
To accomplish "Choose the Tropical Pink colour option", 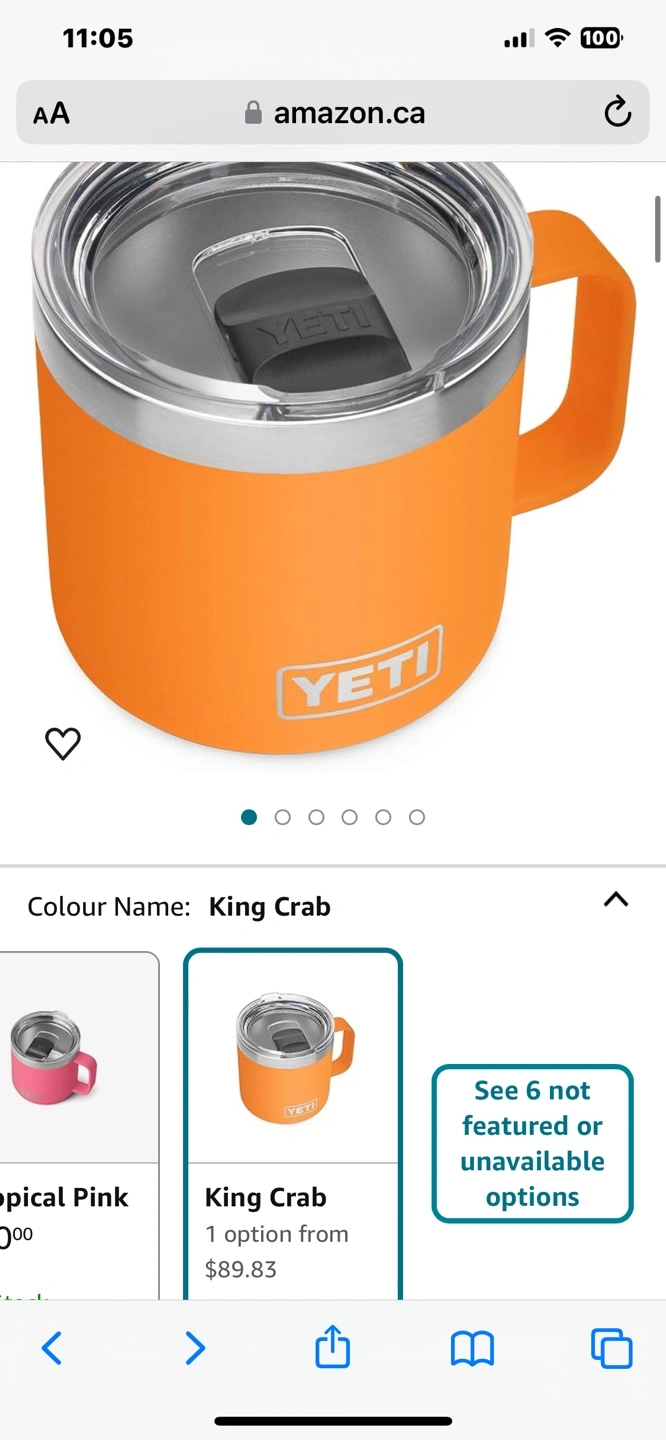I will (x=79, y=1125).
